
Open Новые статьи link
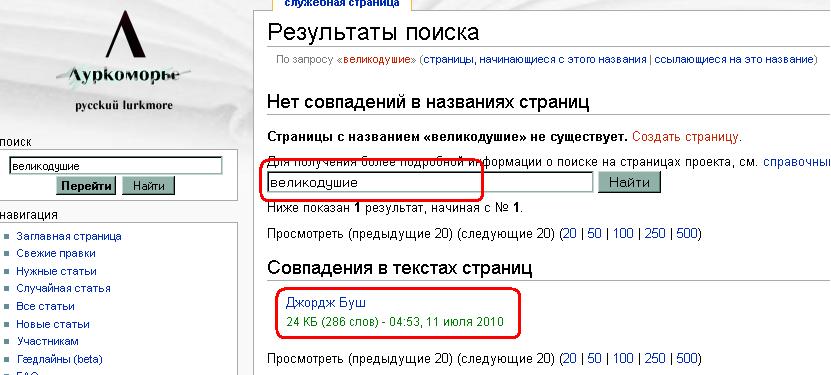(52, 324)
